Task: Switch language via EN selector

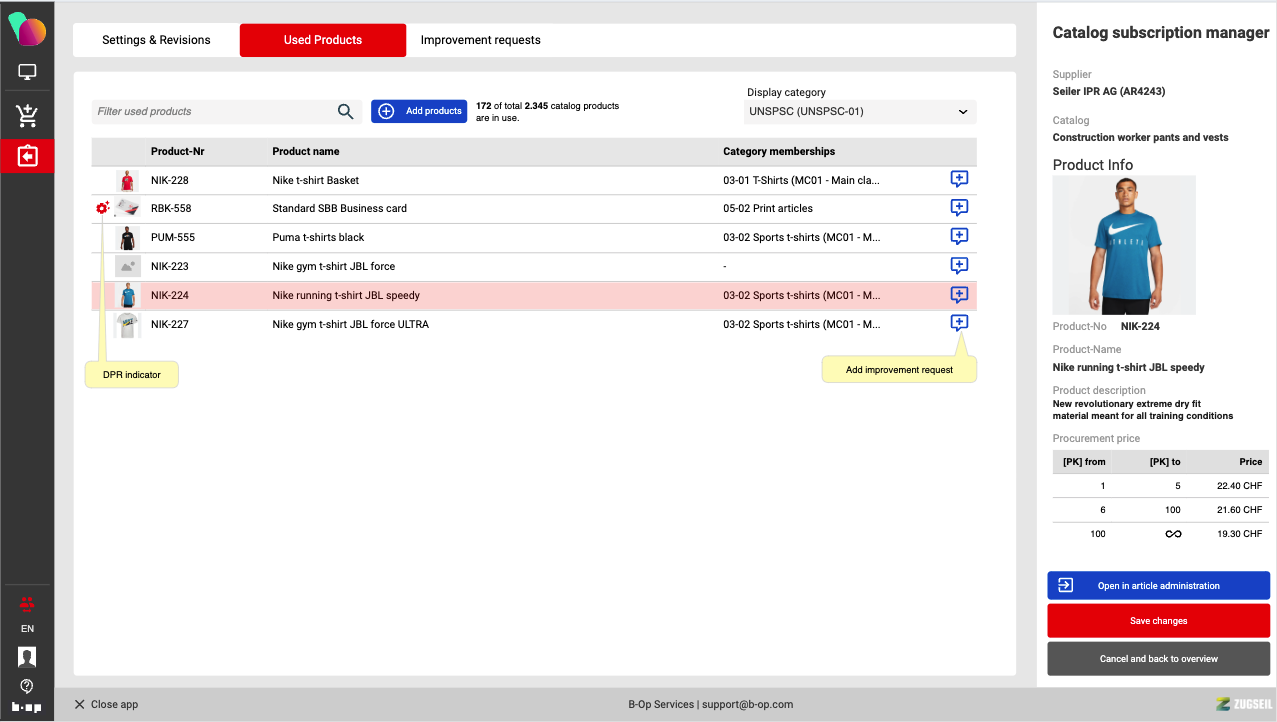Action: click(27, 629)
